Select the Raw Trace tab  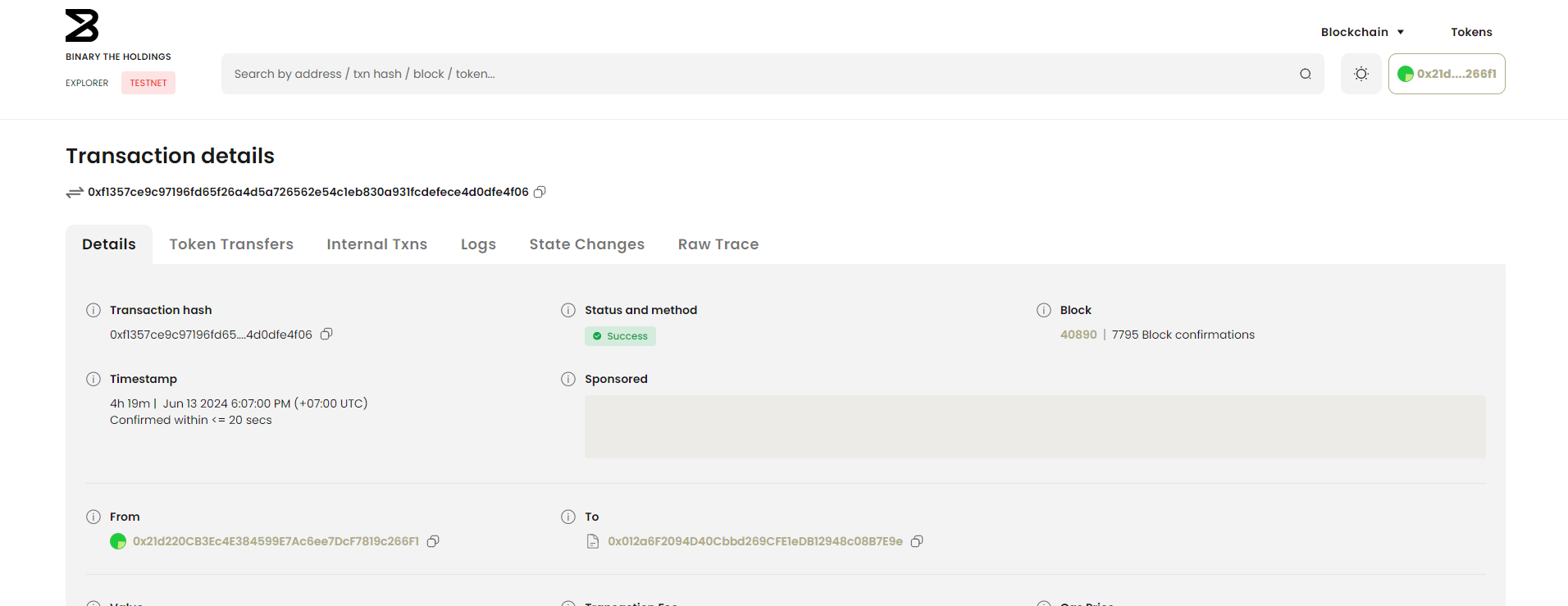point(718,244)
